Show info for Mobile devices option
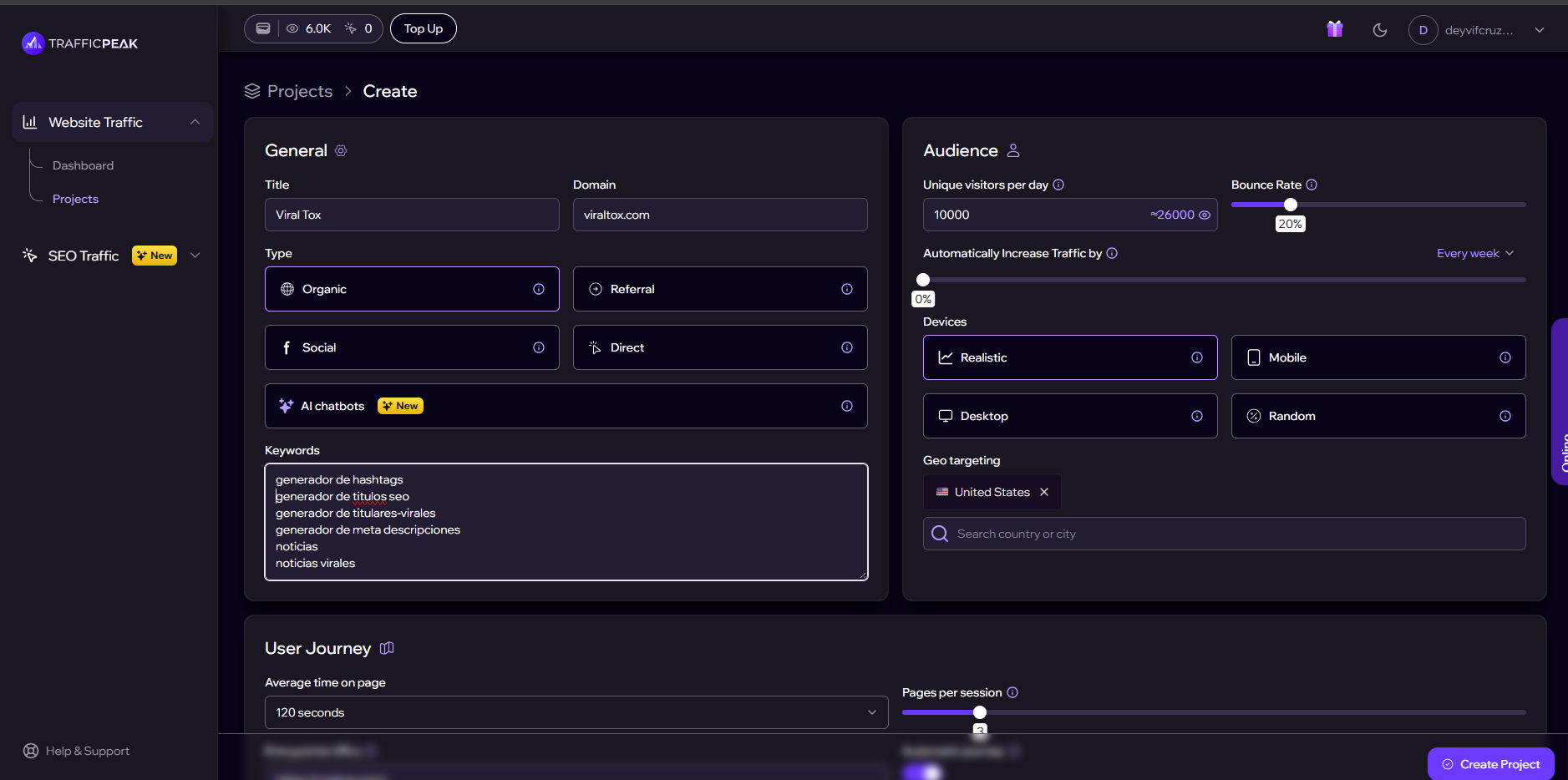The height and width of the screenshot is (780, 1568). point(1505,357)
